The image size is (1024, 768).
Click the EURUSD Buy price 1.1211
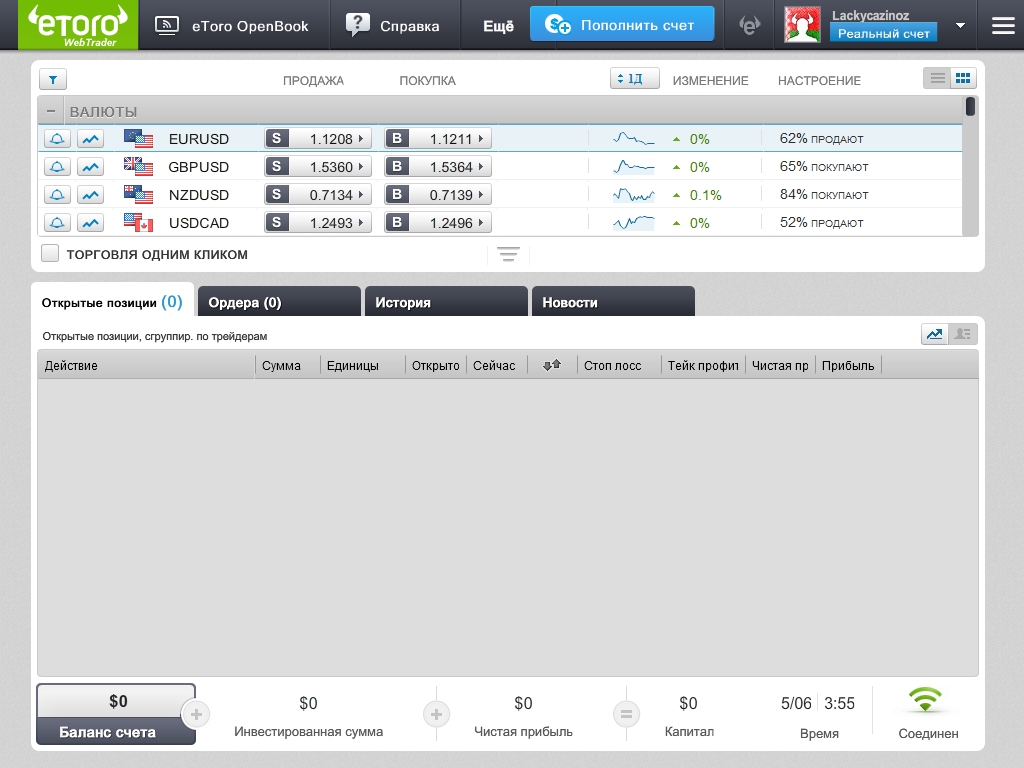438,139
